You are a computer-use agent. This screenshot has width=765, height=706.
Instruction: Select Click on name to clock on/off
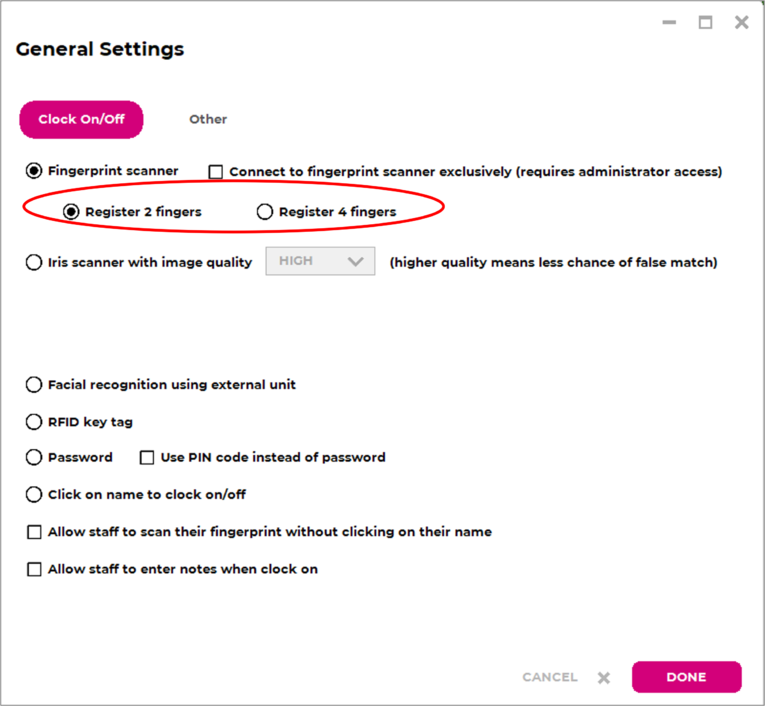tap(34, 495)
